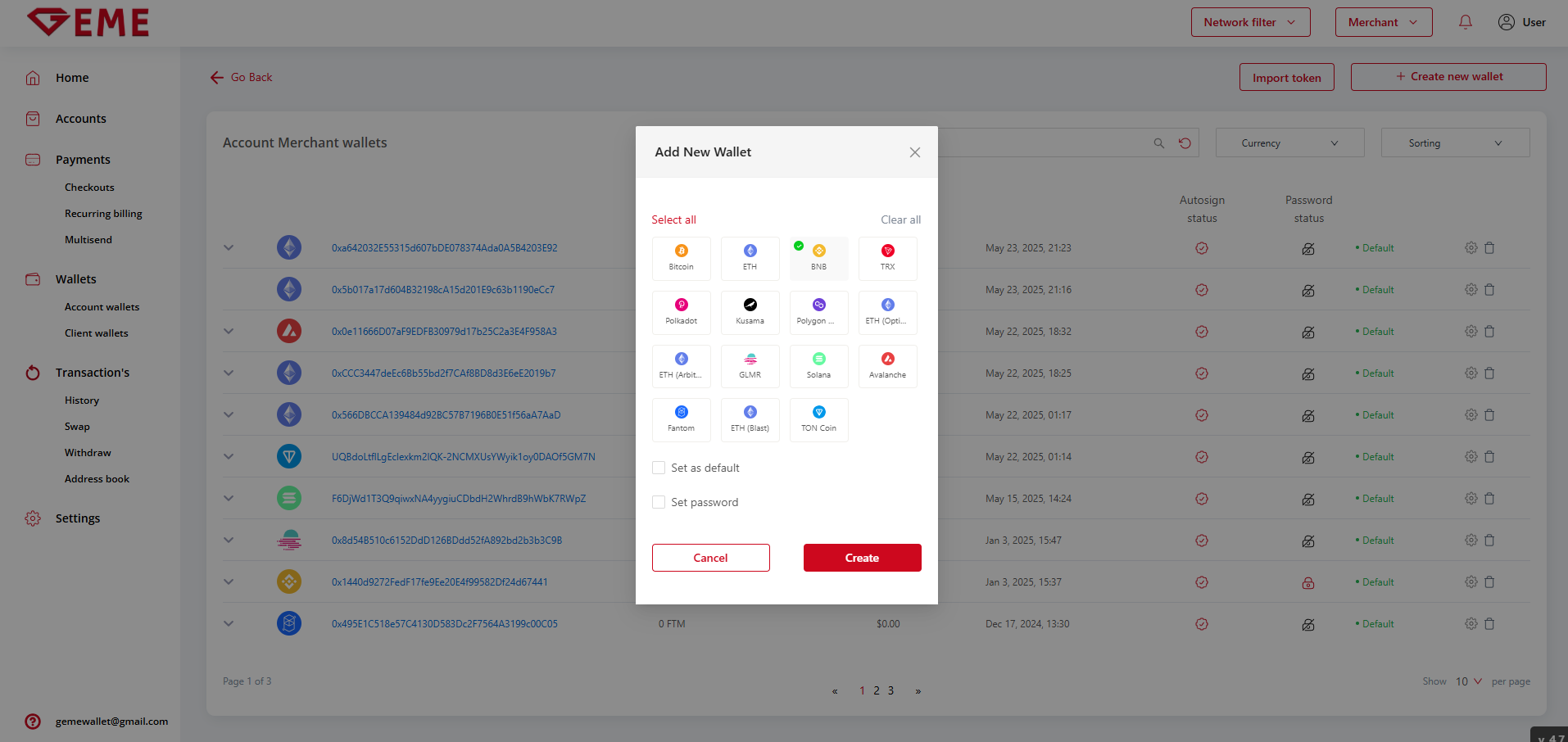Enable the Set as default checkbox
The width and height of the screenshot is (1568, 742).
click(659, 468)
